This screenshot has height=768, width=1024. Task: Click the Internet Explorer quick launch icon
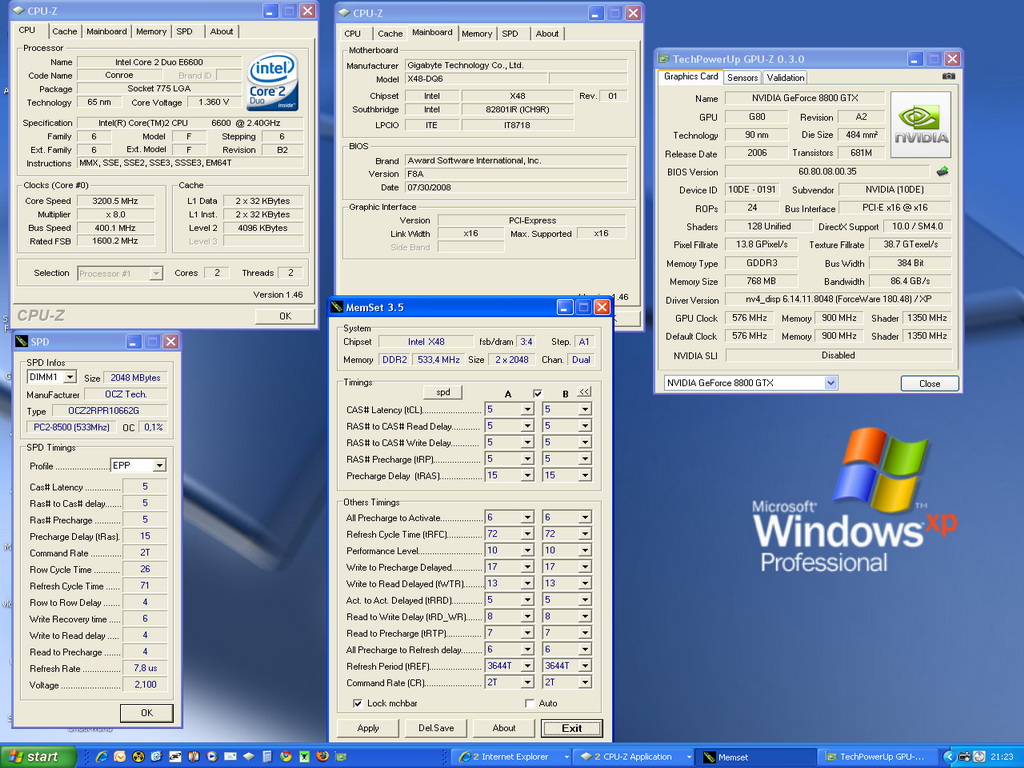101,757
